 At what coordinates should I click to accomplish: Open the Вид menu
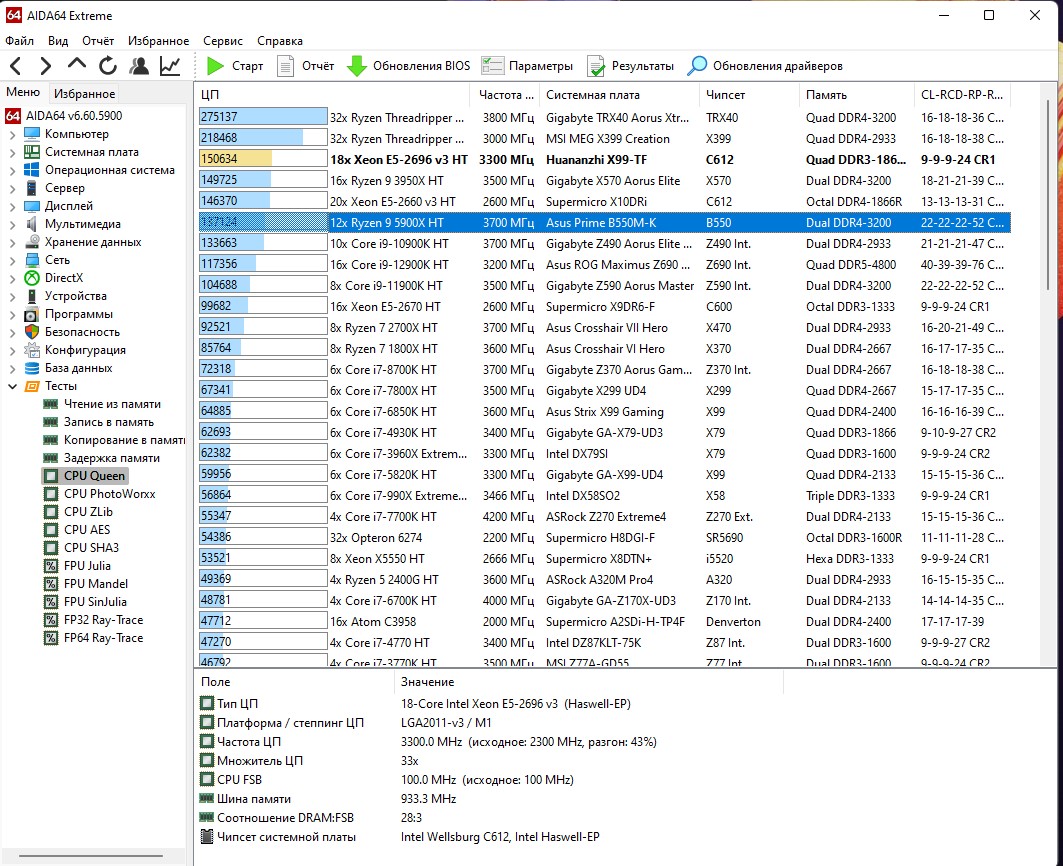click(58, 41)
